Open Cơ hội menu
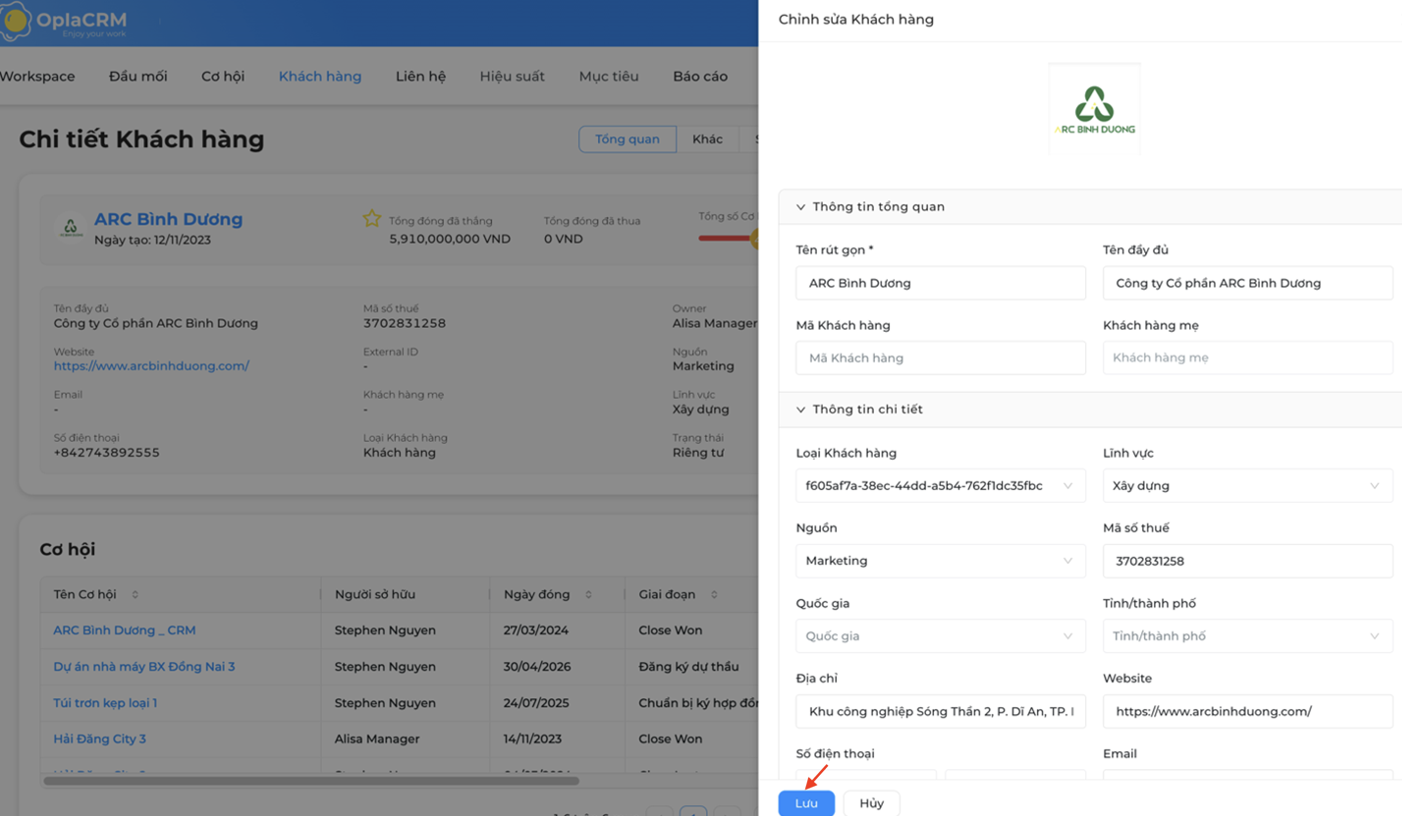 tap(223, 76)
